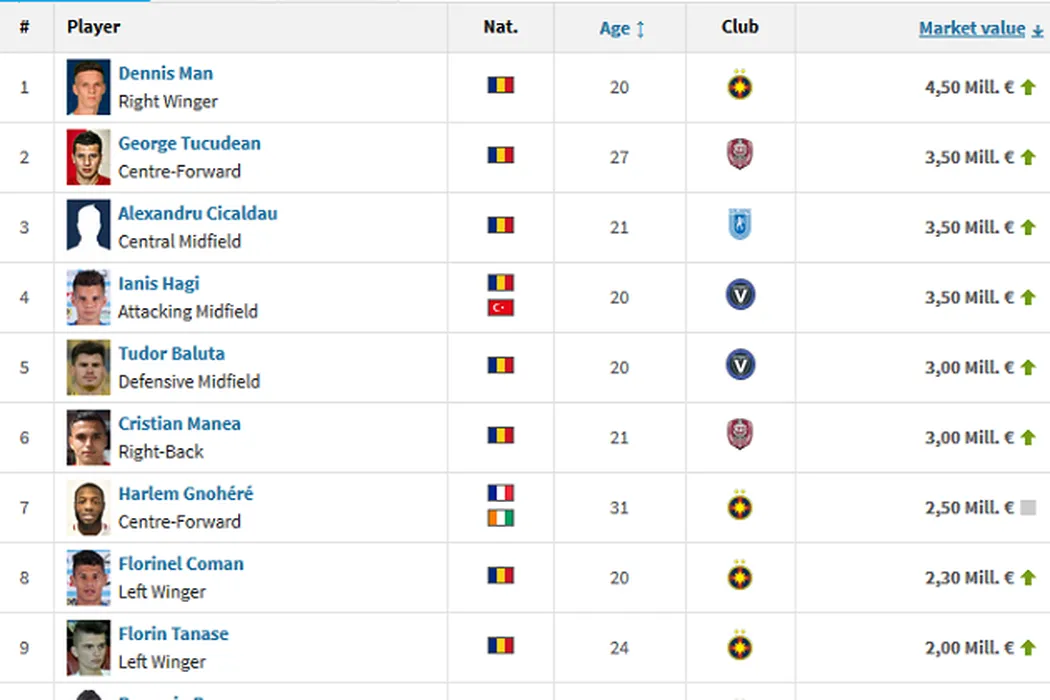The image size is (1050, 700).
Task: Open the Florinel Coman player link
Action: pos(181,564)
